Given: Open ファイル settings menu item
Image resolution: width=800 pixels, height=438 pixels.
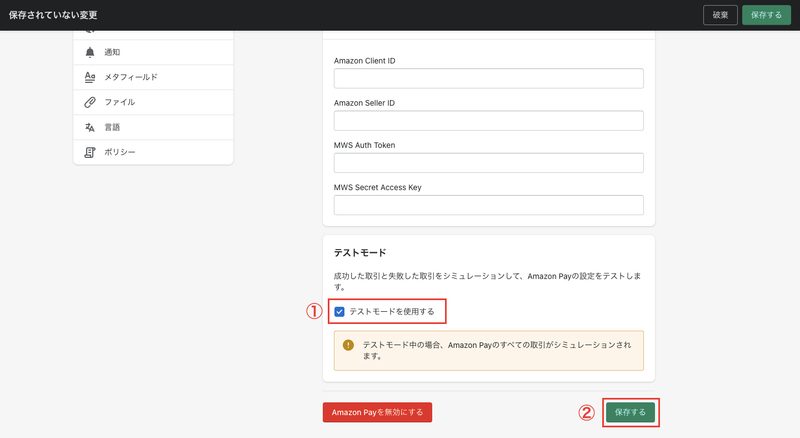Looking at the screenshot, I should tap(154, 102).
